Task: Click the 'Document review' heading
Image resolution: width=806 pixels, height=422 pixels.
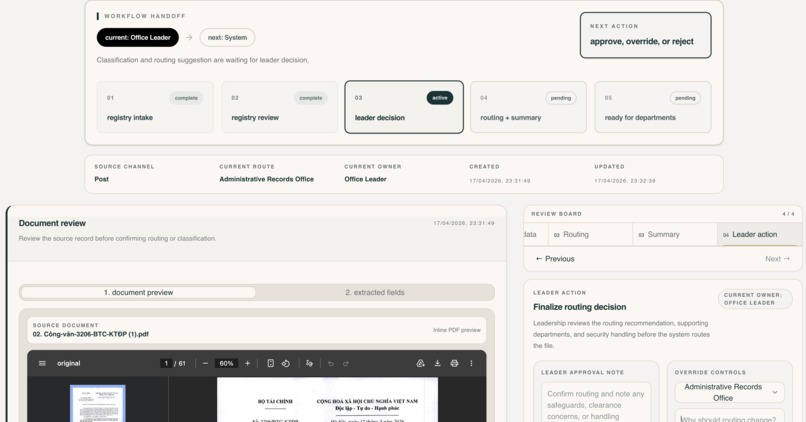Action: tap(52, 223)
